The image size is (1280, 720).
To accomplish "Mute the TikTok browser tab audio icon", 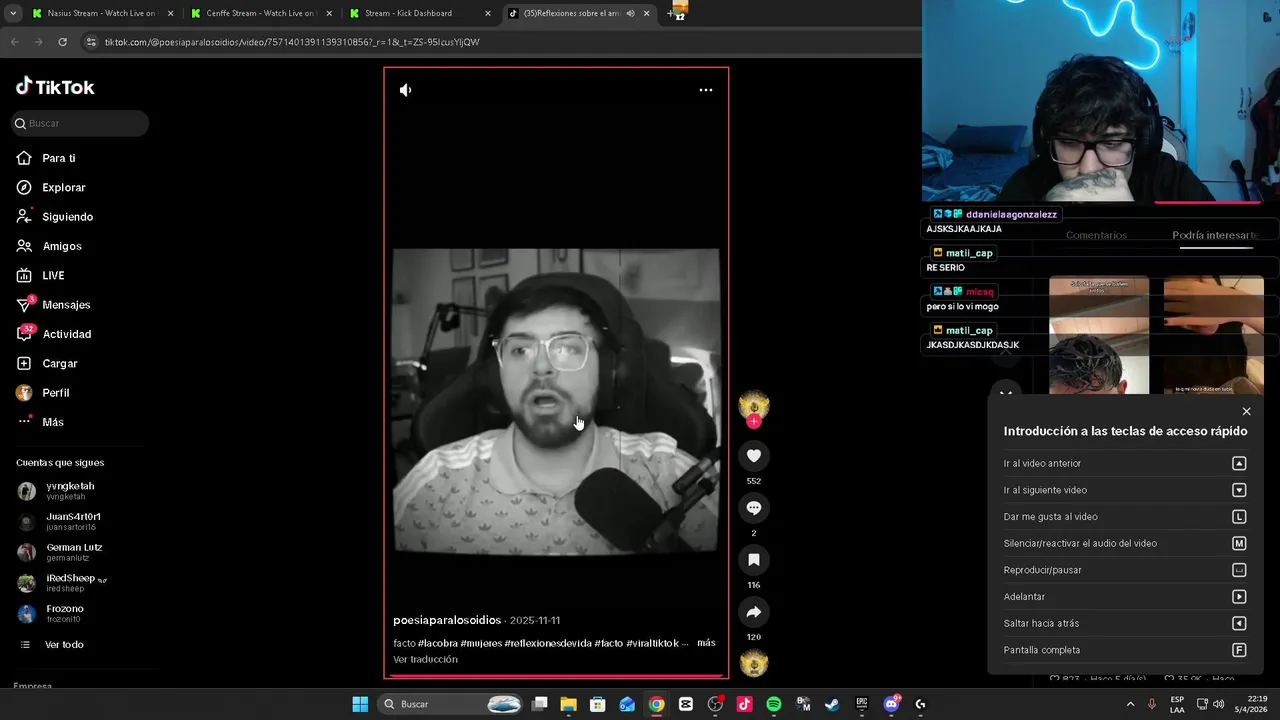I will [630, 13].
